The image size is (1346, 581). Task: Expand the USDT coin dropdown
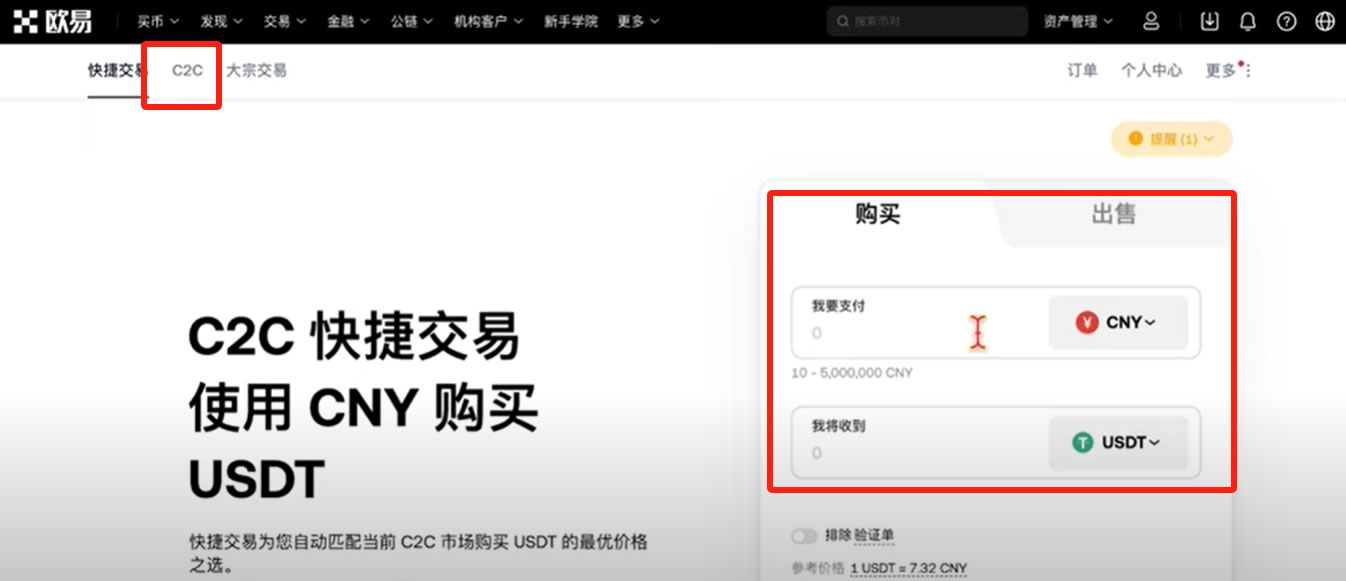tap(1117, 442)
